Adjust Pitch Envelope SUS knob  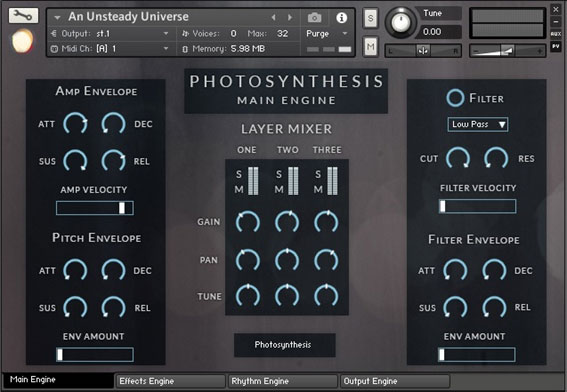point(75,308)
